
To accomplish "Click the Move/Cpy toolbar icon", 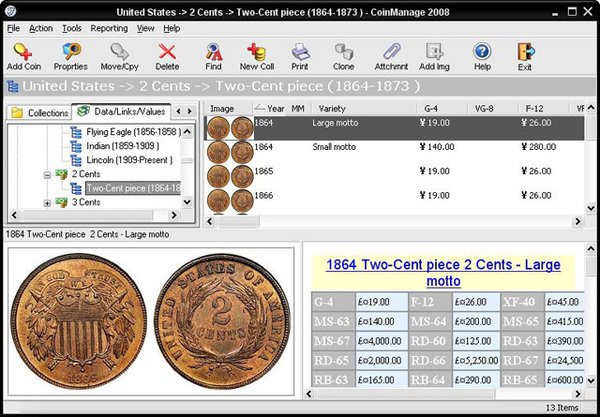I will click(x=120, y=56).
